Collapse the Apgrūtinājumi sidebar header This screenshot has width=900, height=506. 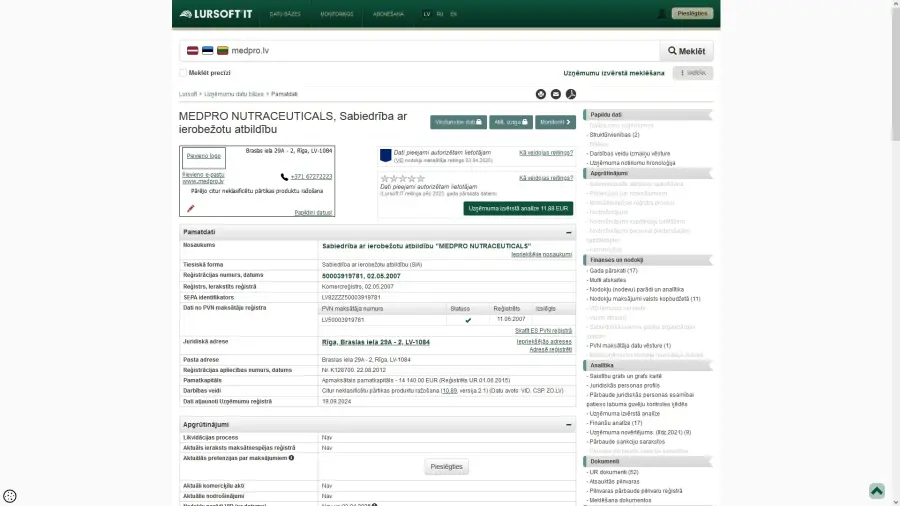[x=647, y=173]
